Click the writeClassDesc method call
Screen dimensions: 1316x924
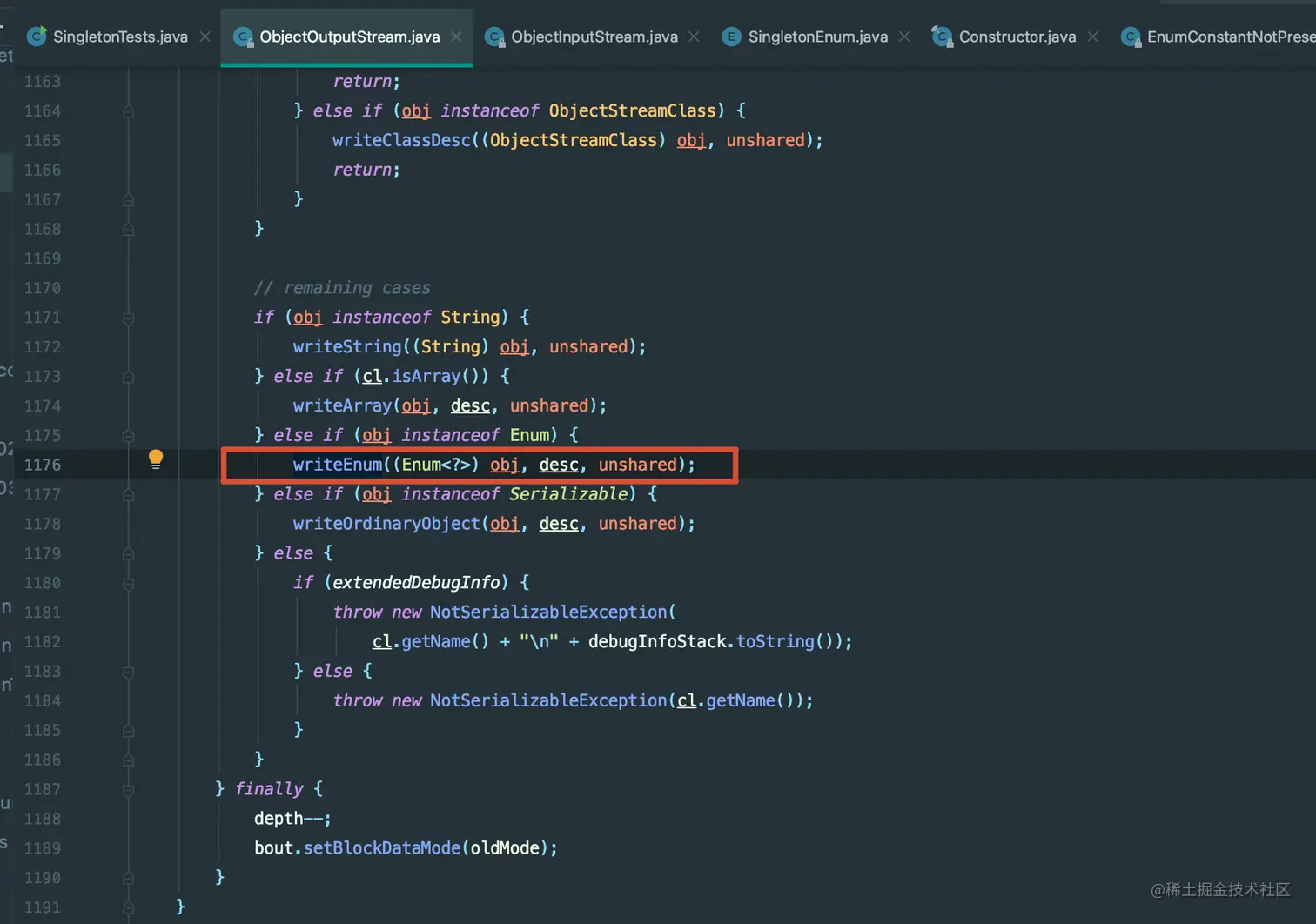click(401, 140)
